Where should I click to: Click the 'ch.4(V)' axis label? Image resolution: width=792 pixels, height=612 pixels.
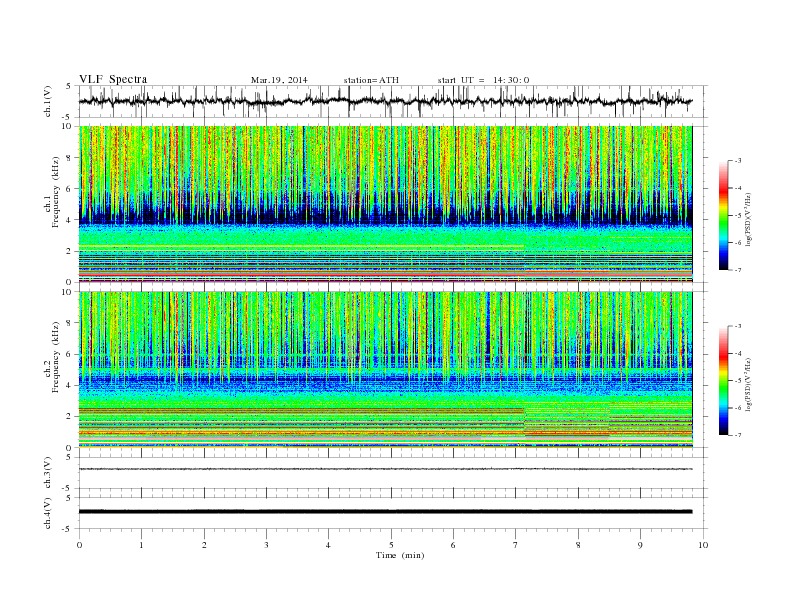pos(48,513)
